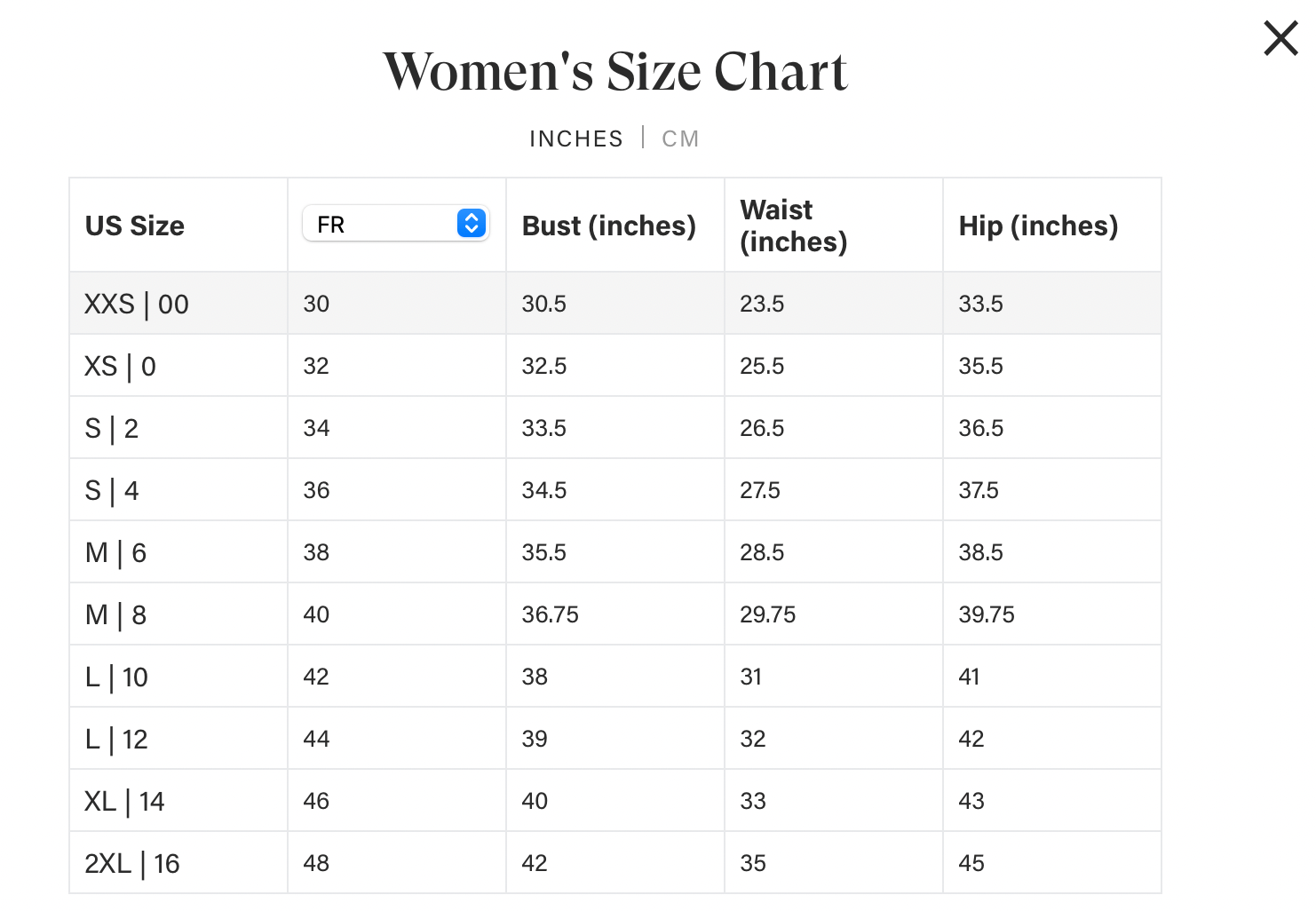This screenshot has width=1316, height=911.
Task: Click the US Size column header
Action: [x=135, y=226]
